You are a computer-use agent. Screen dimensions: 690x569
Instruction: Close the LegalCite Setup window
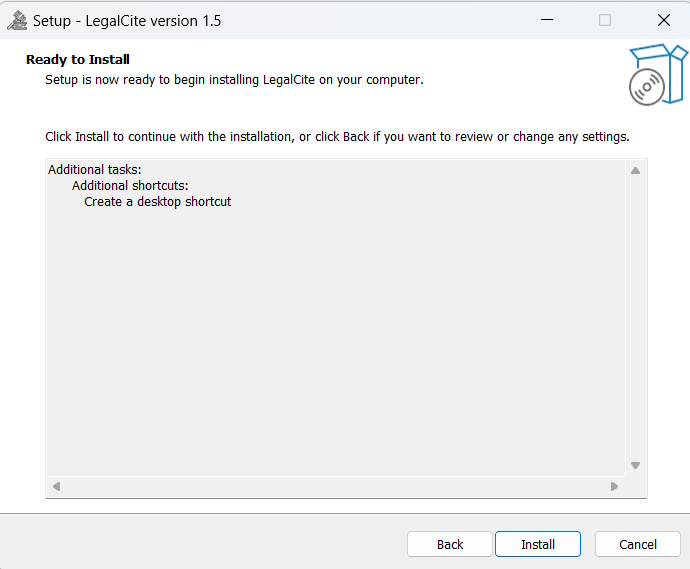pyautogui.click(x=664, y=20)
